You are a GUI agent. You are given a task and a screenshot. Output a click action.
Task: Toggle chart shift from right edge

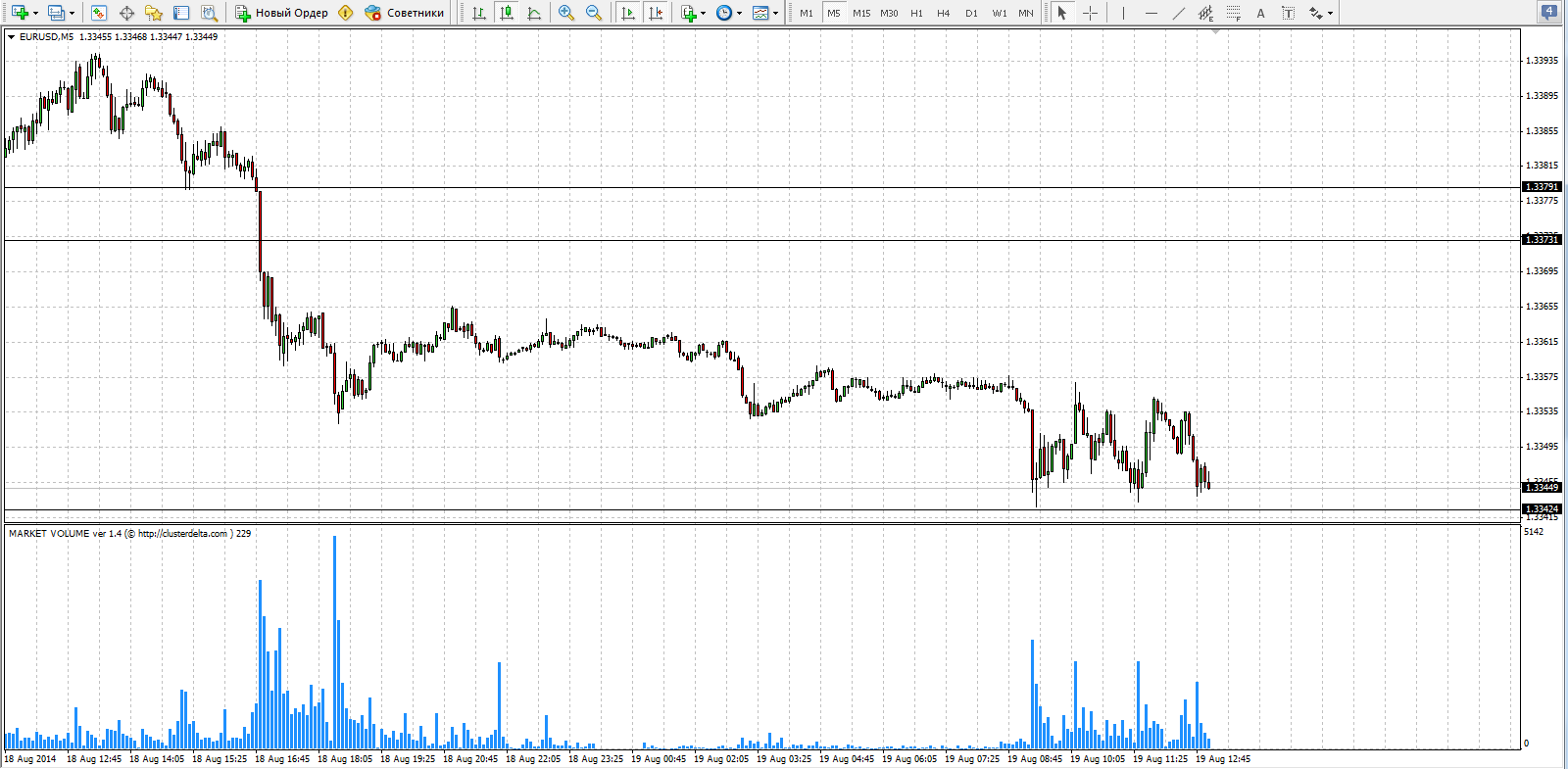(656, 13)
